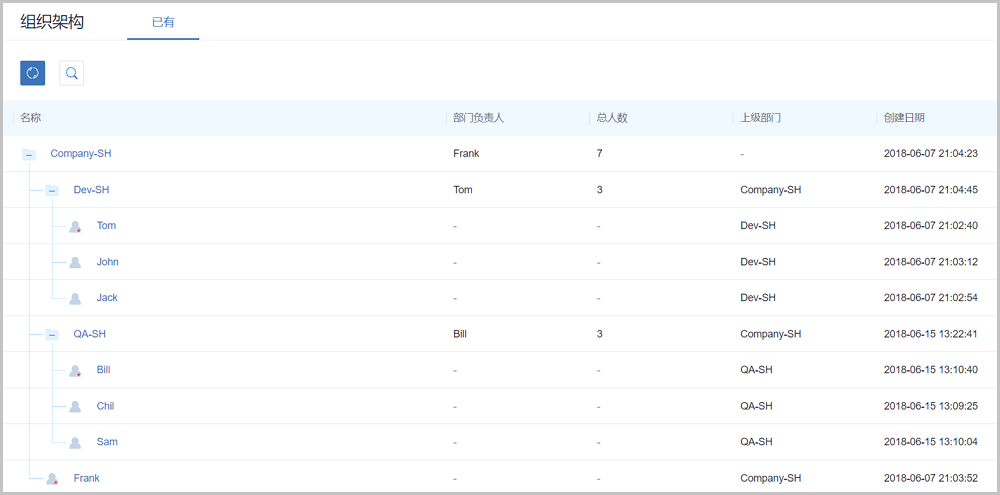The height and width of the screenshot is (495, 1000).
Task: Open the Company-SH organization link
Action: point(81,154)
